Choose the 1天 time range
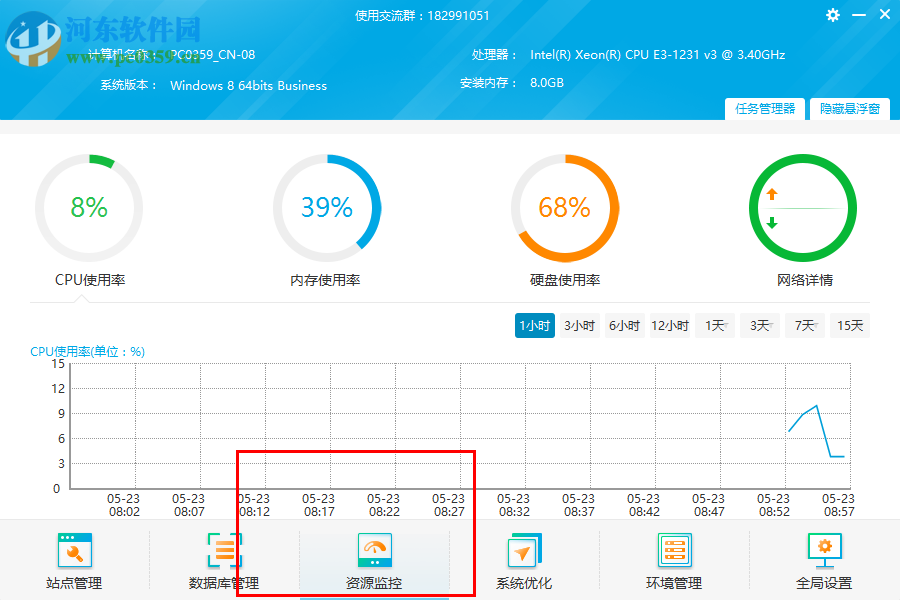Viewport: 900px width, 600px height. coord(714,325)
